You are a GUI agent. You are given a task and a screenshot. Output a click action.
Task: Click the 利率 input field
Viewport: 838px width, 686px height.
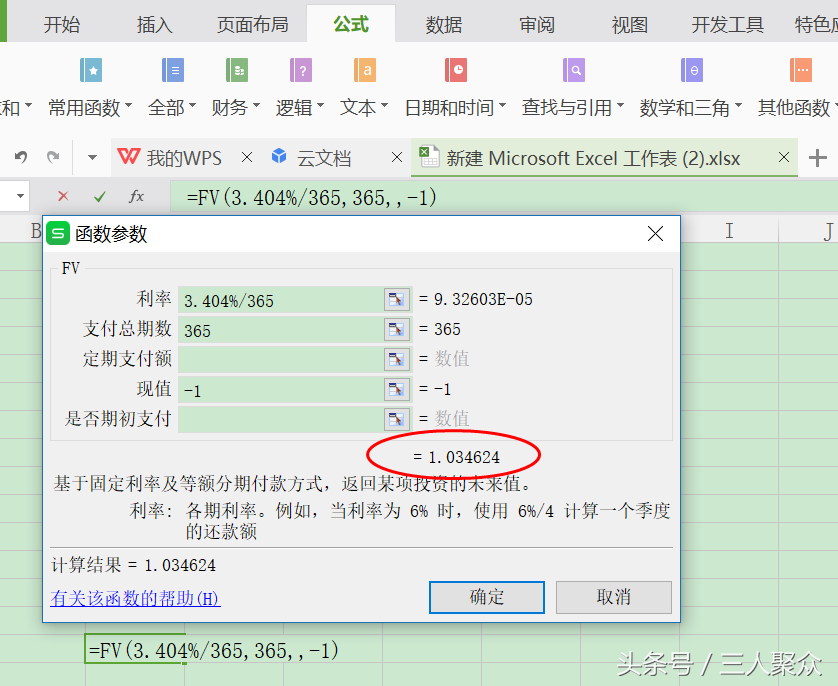pos(281,300)
